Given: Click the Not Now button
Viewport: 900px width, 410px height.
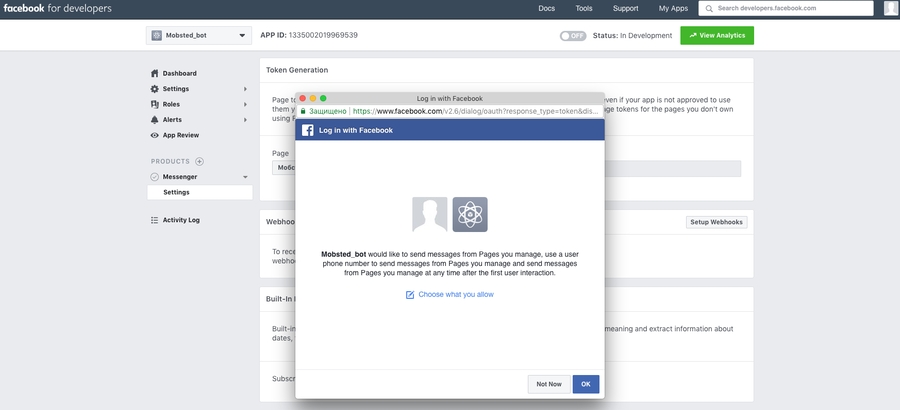Looking at the screenshot, I should (548, 384).
